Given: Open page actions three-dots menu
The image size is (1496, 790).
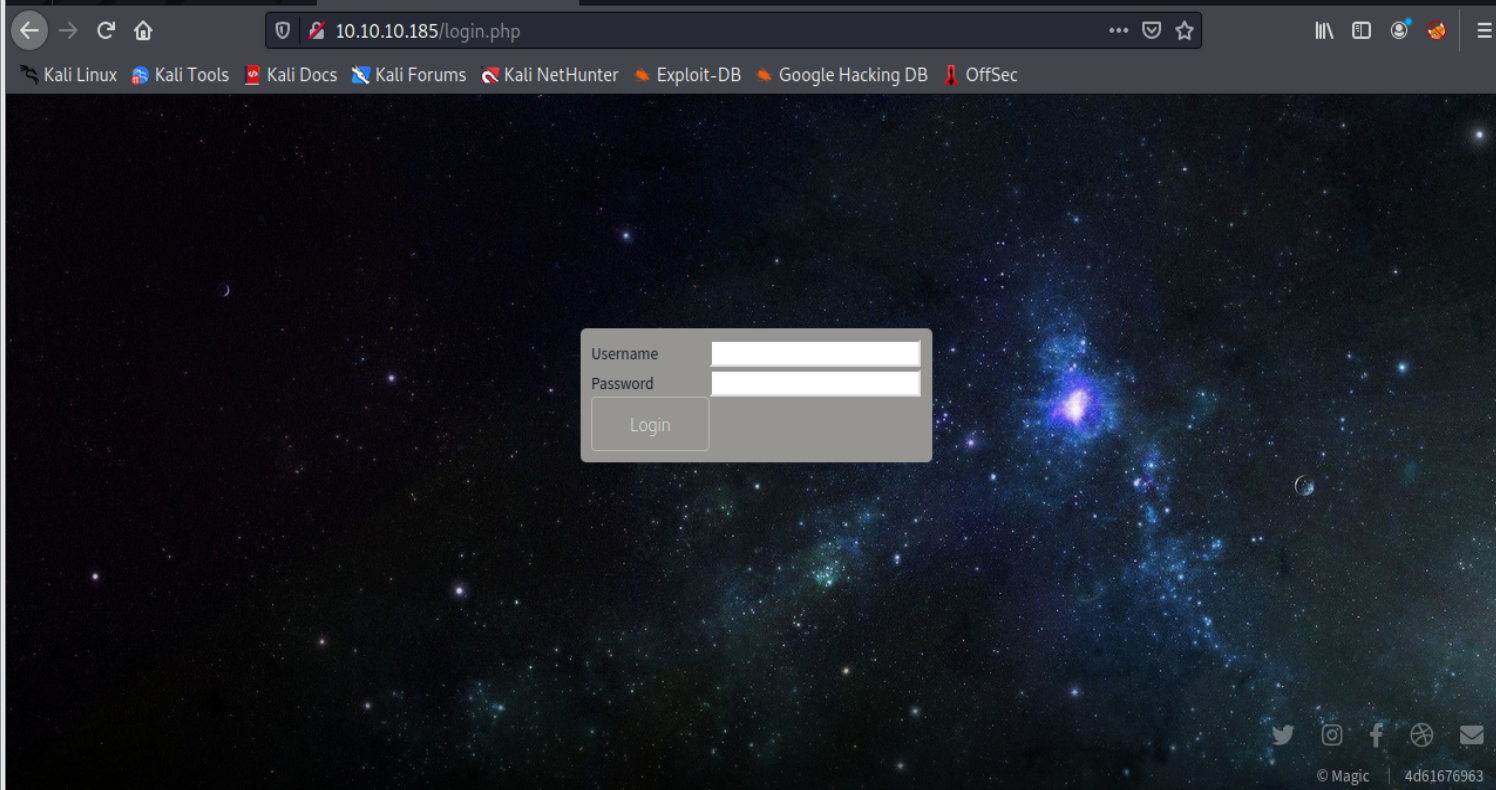Looking at the screenshot, I should [1118, 31].
